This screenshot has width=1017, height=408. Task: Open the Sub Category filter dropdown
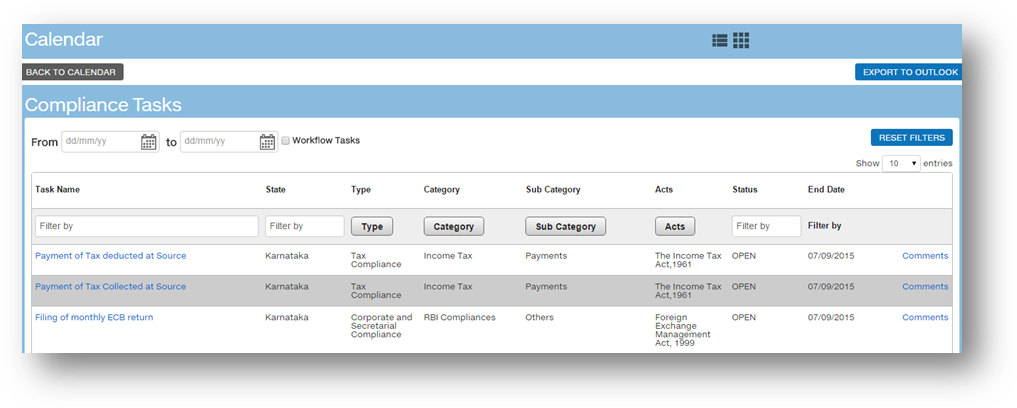(565, 227)
